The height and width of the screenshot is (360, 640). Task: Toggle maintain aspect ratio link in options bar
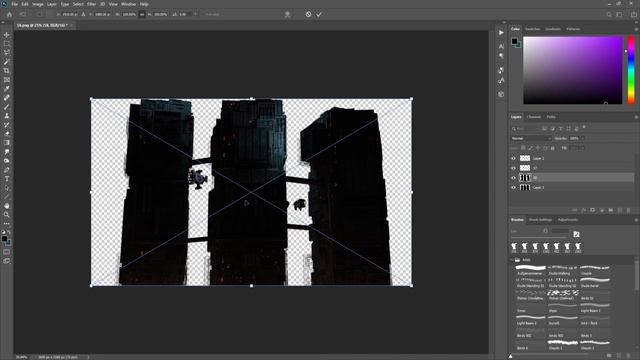142,14
